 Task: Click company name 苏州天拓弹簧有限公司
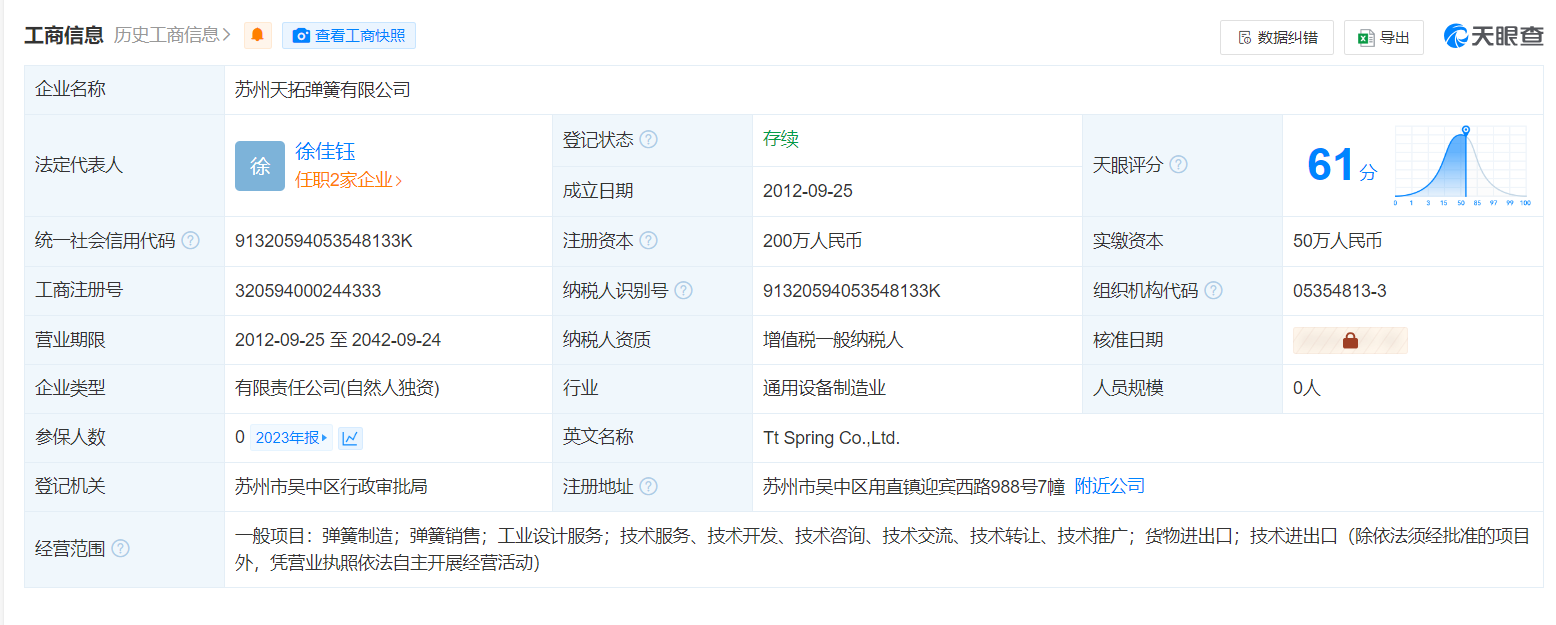323,90
